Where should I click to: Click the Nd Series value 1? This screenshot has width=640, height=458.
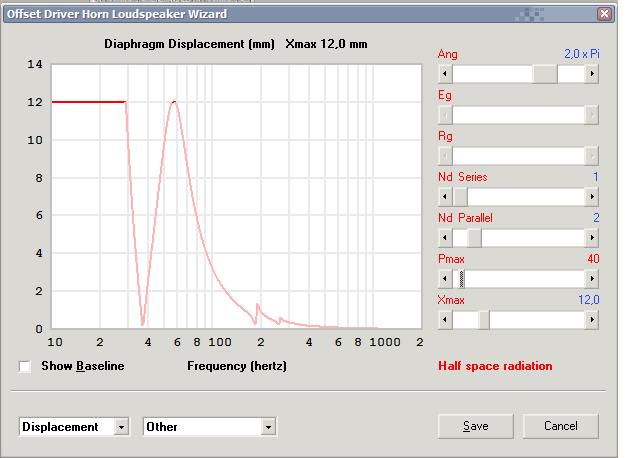click(596, 177)
